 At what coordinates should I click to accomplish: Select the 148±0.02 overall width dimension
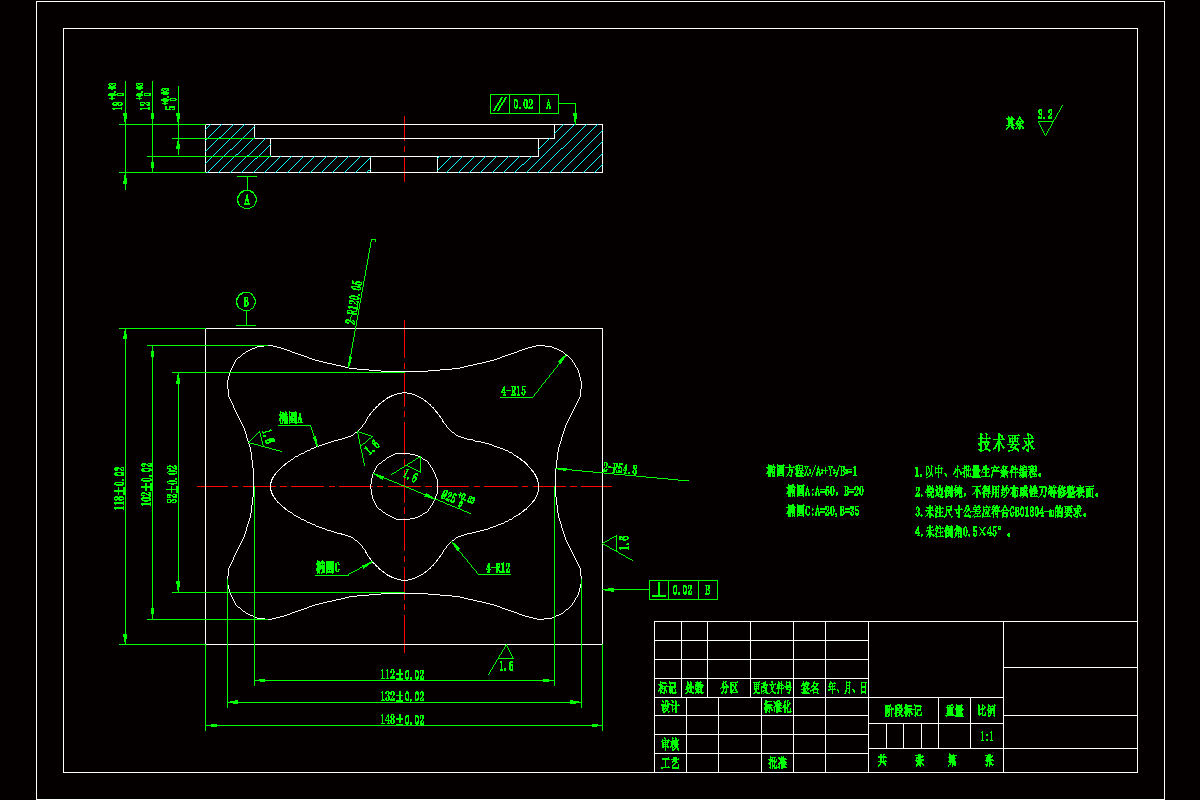coord(404,719)
